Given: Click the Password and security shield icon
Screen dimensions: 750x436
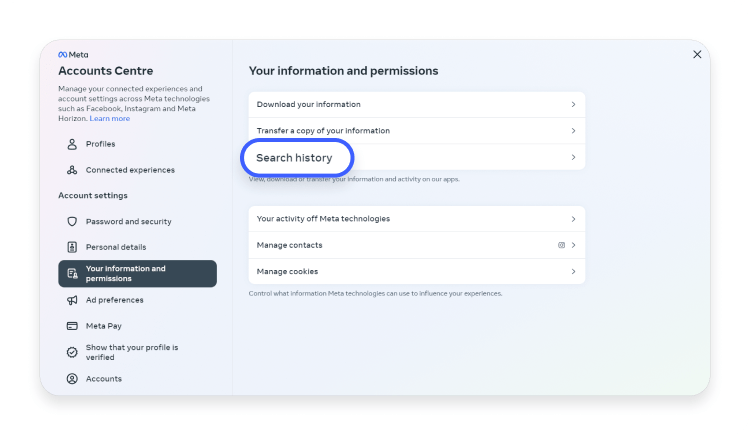Looking at the screenshot, I should [72, 221].
